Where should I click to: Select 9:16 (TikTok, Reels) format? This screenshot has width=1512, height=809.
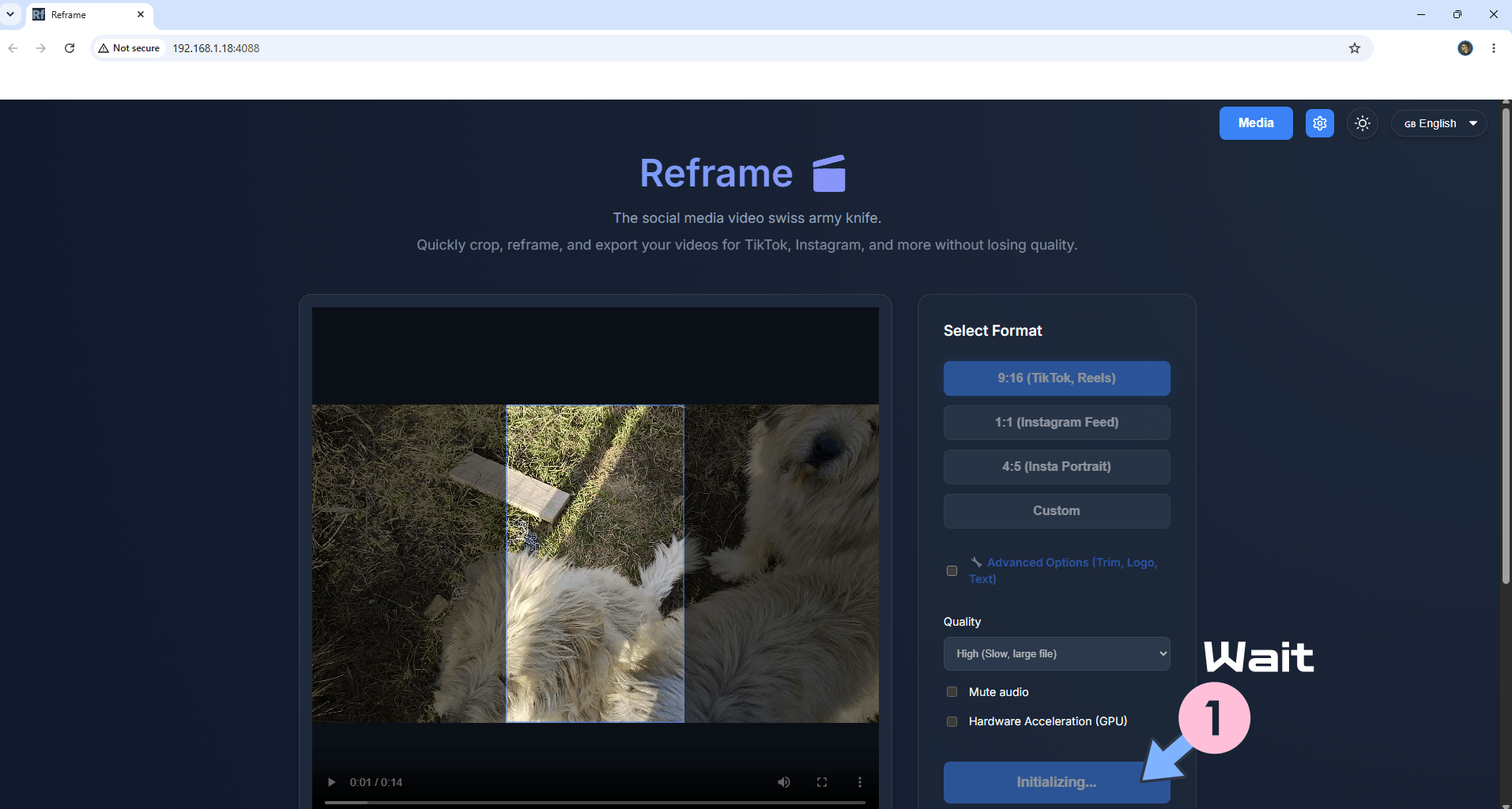[x=1057, y=378]
